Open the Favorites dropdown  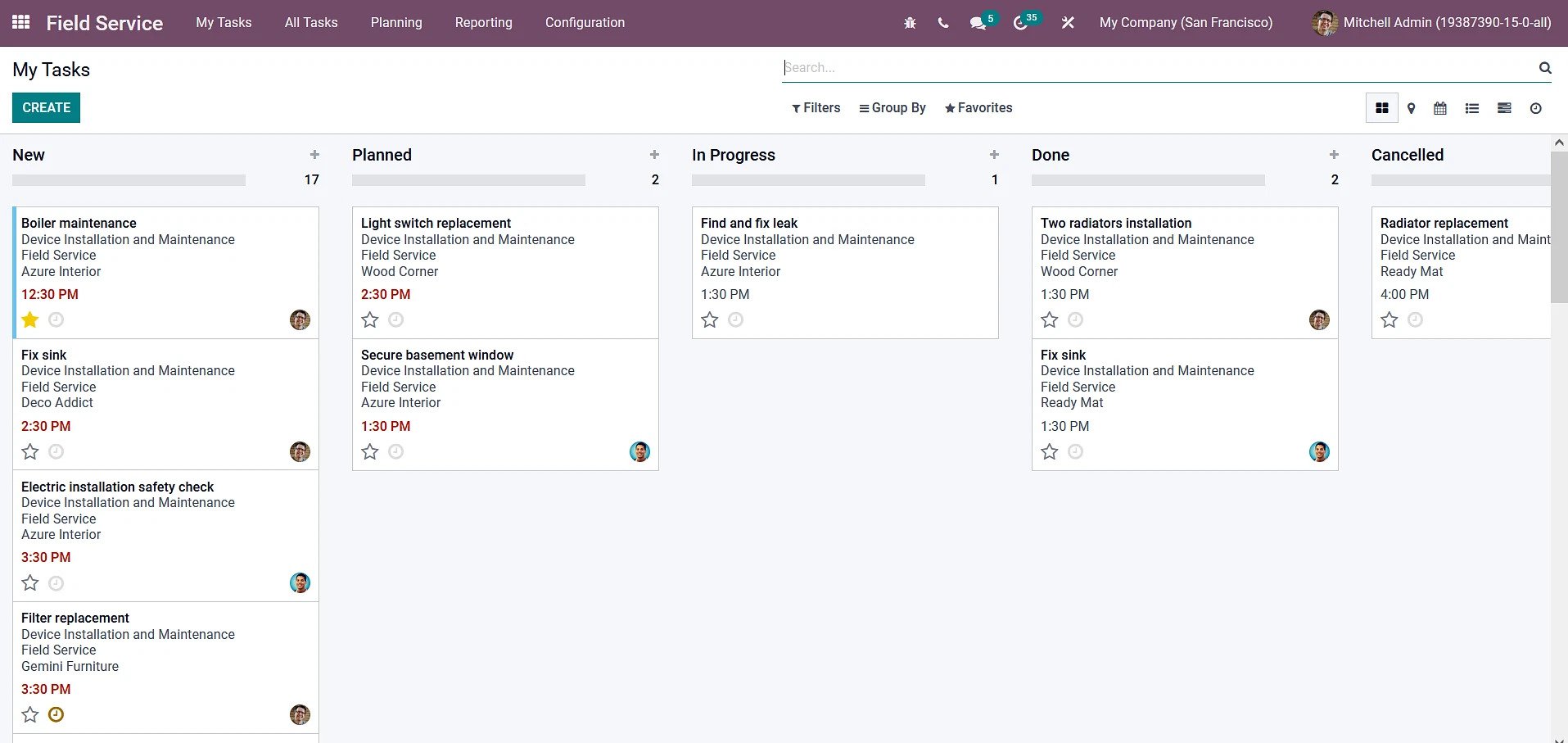click(x=978, y=107)
